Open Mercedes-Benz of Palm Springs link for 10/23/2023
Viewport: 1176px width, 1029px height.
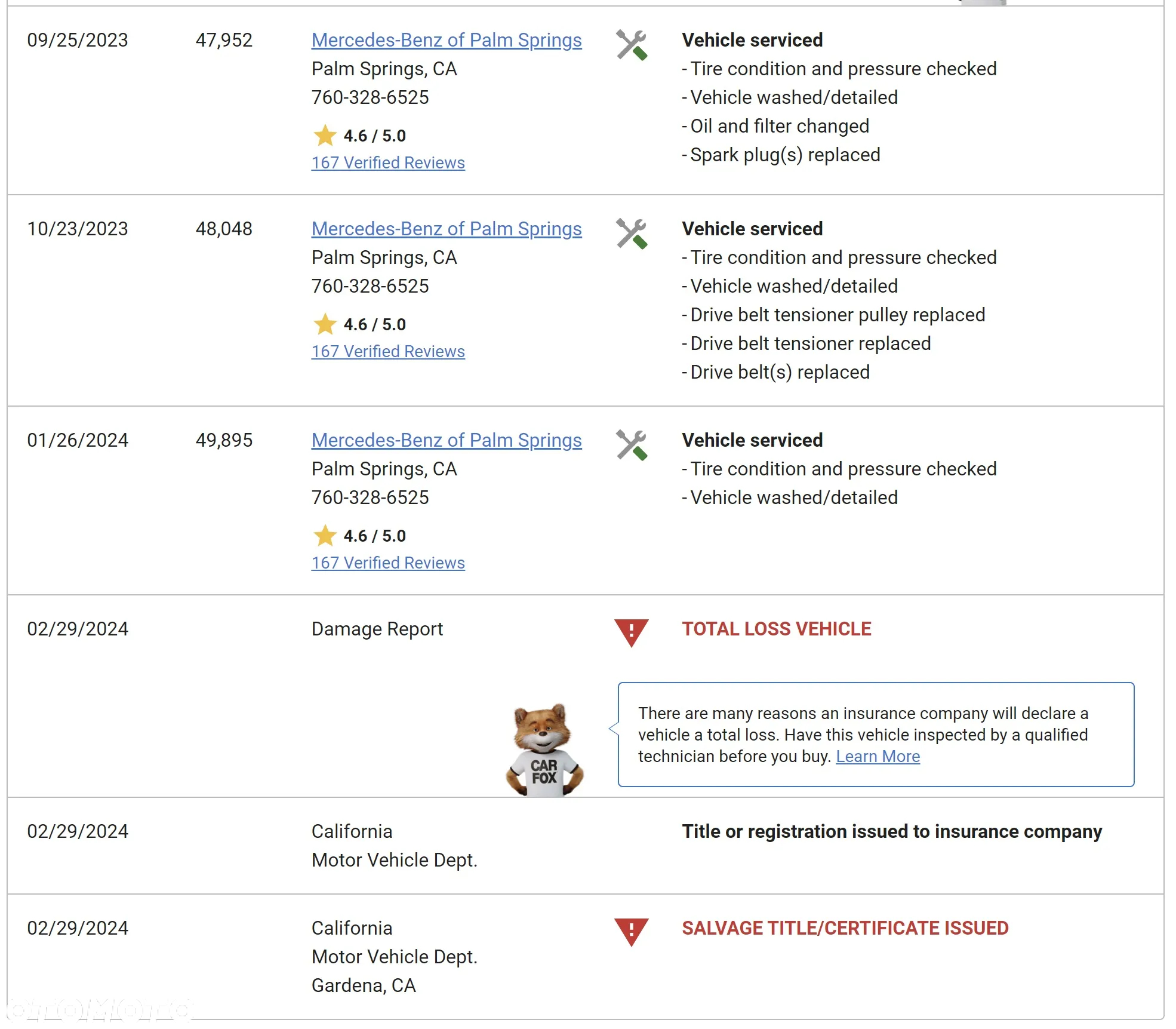point(447,229)
